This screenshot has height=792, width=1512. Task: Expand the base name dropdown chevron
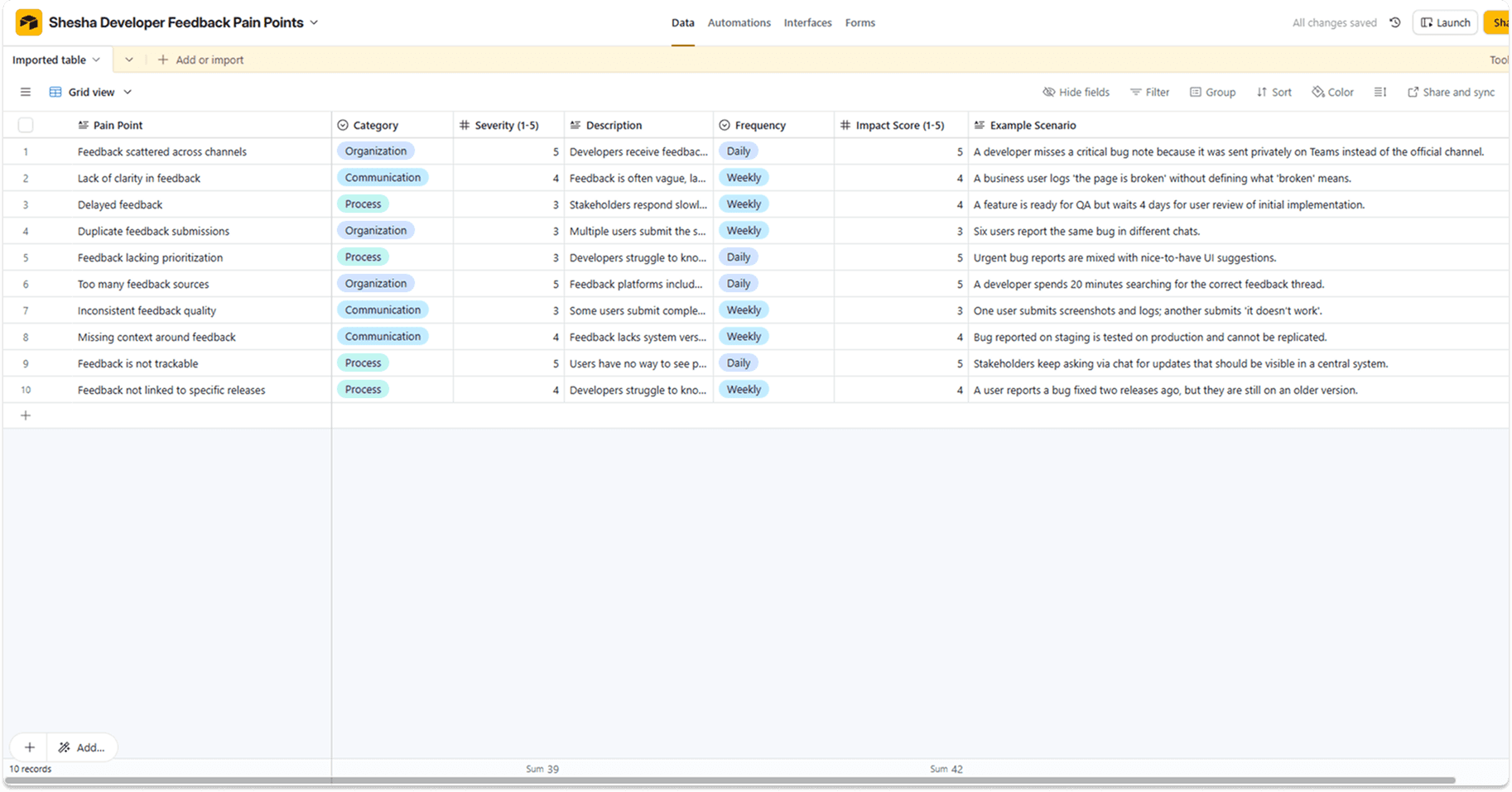tap(314, 22)
